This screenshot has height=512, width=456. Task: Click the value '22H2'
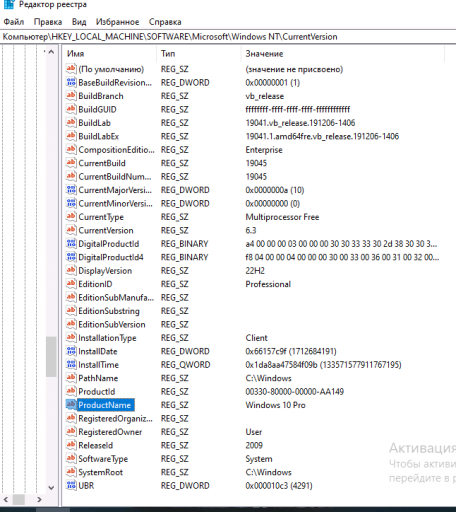(x=255, y=271)
